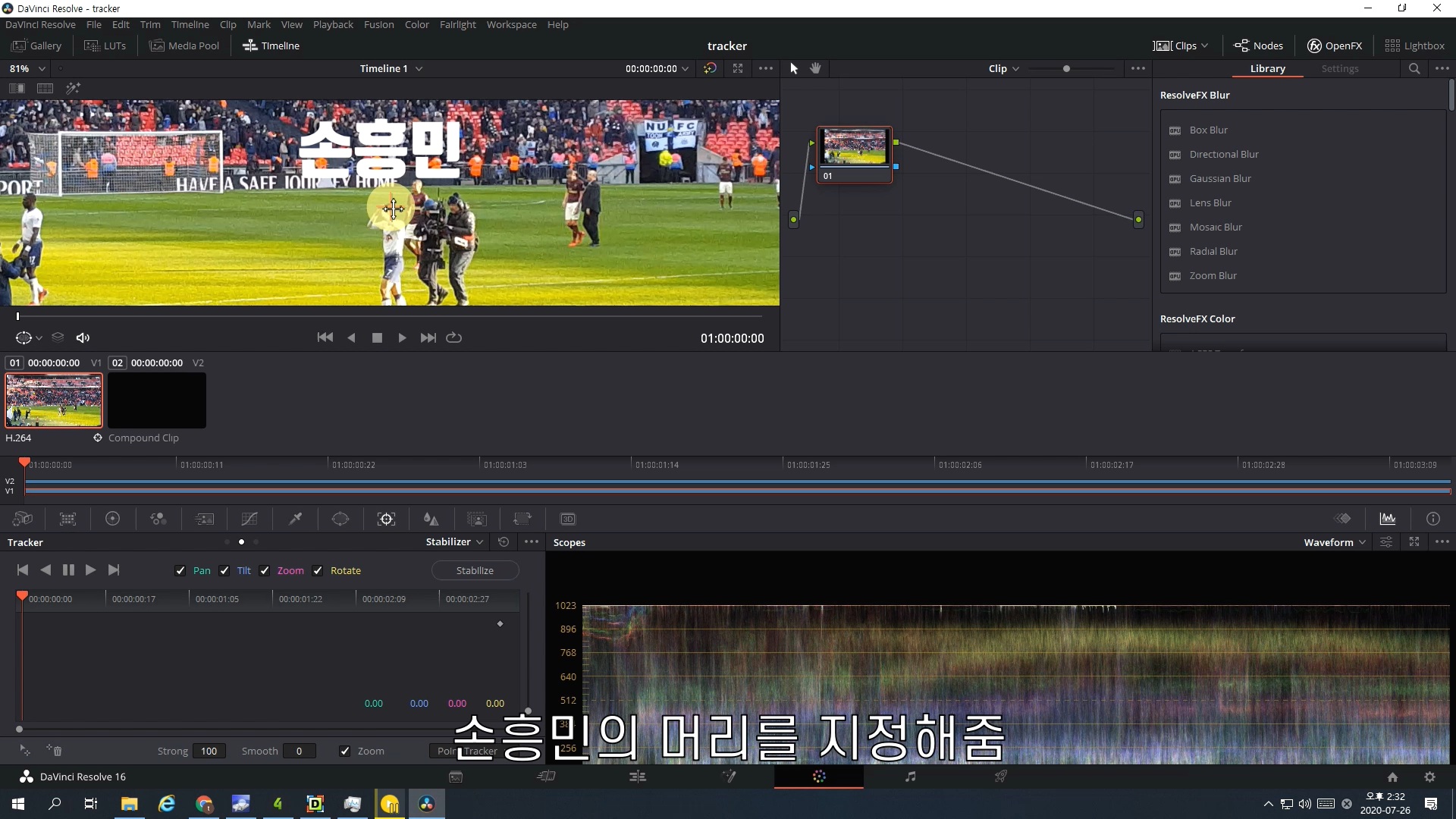The height and width of the screenshot is (819, 1456).
Task: Select Gaussian Blur effect
Action: [x=1219, y=178]
